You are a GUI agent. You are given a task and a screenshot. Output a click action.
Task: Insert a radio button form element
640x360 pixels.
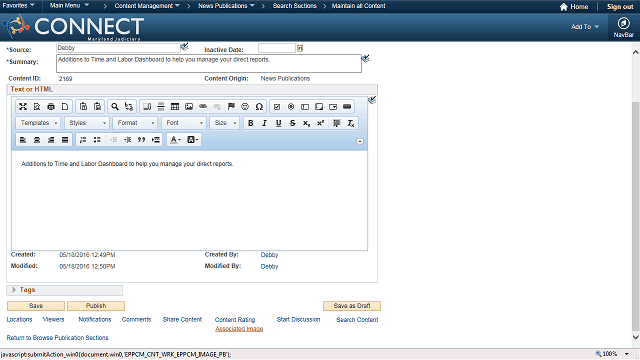pyautogui.click(x=291, y=107)
